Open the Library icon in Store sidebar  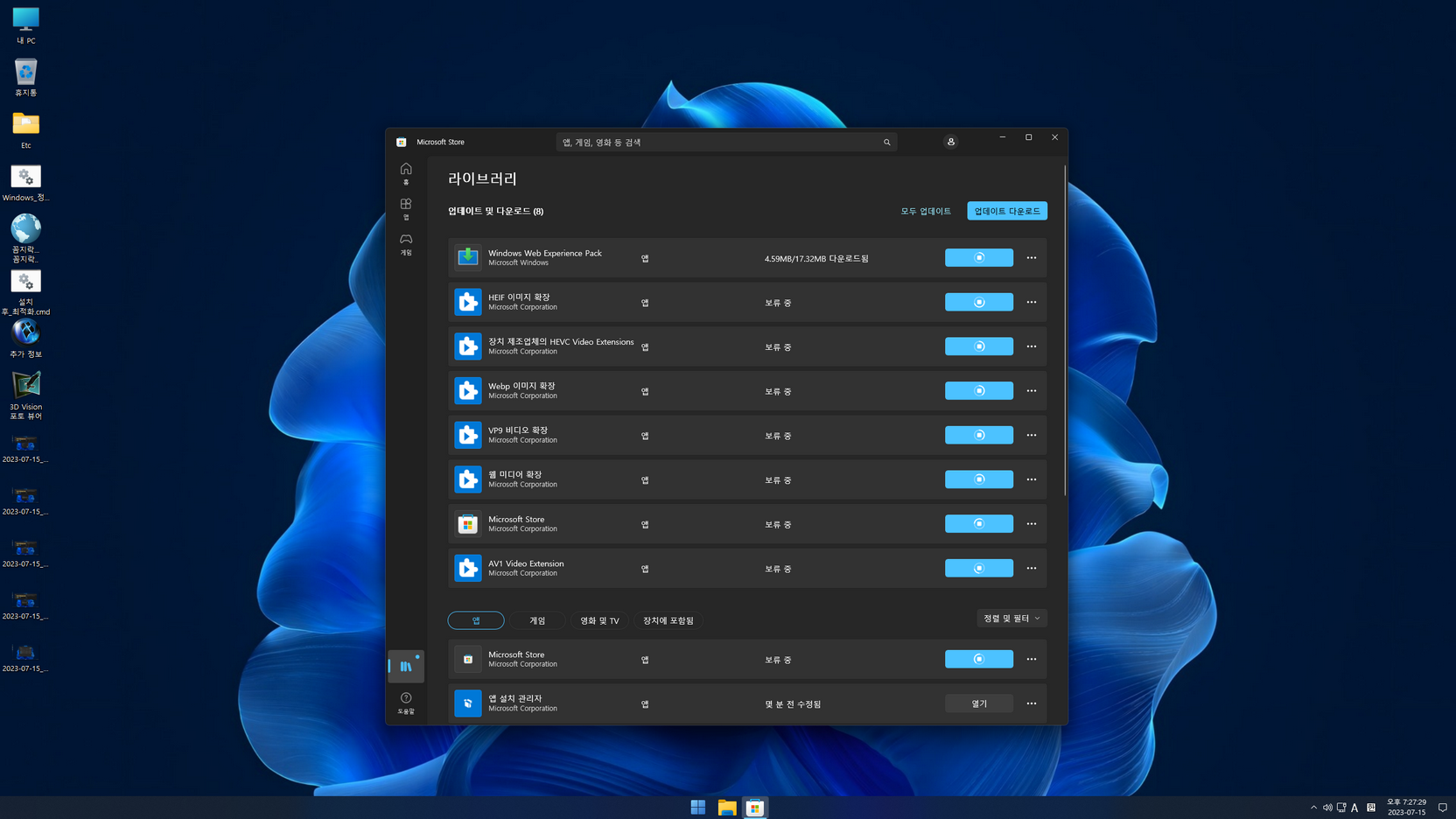(x=406, y=667)
